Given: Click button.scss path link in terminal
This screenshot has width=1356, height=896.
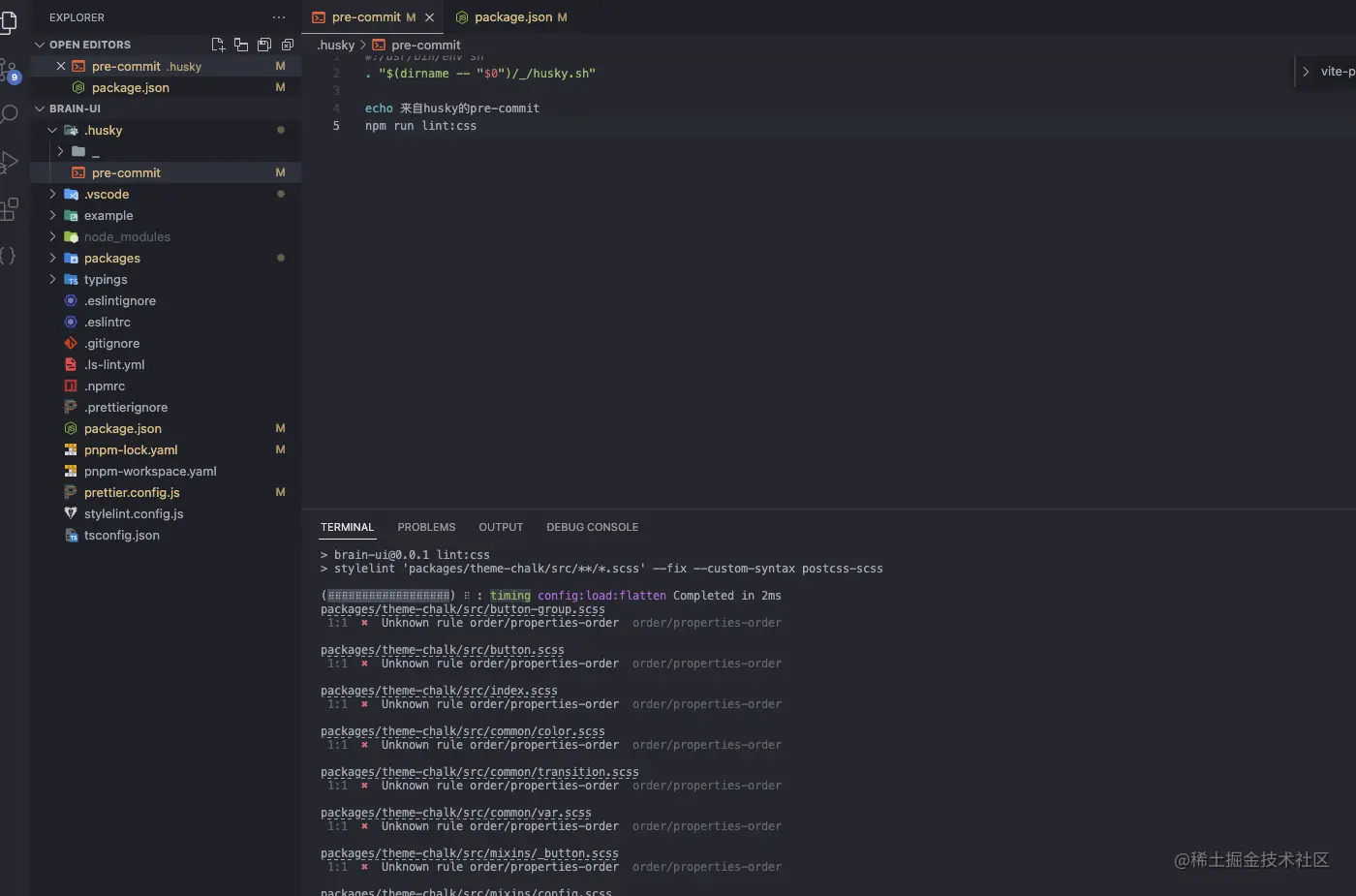Looking at the screenshot, I should coord(443,650).
